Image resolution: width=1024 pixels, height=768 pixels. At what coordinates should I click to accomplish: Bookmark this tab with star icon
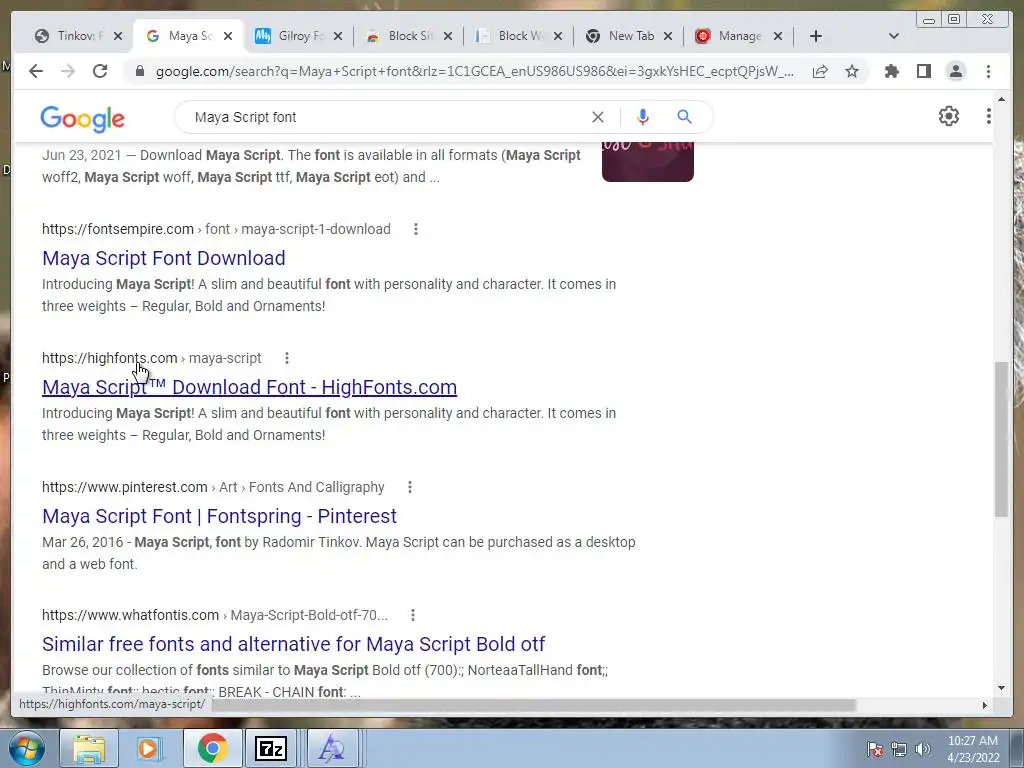[x=852, y=71]
